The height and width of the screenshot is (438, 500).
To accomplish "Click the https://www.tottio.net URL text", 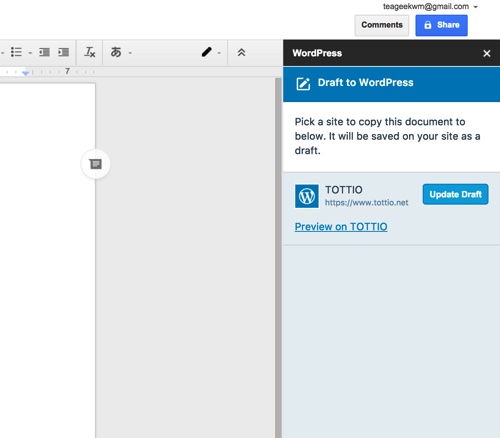I will pyautogui.click(x=366, y=203).
